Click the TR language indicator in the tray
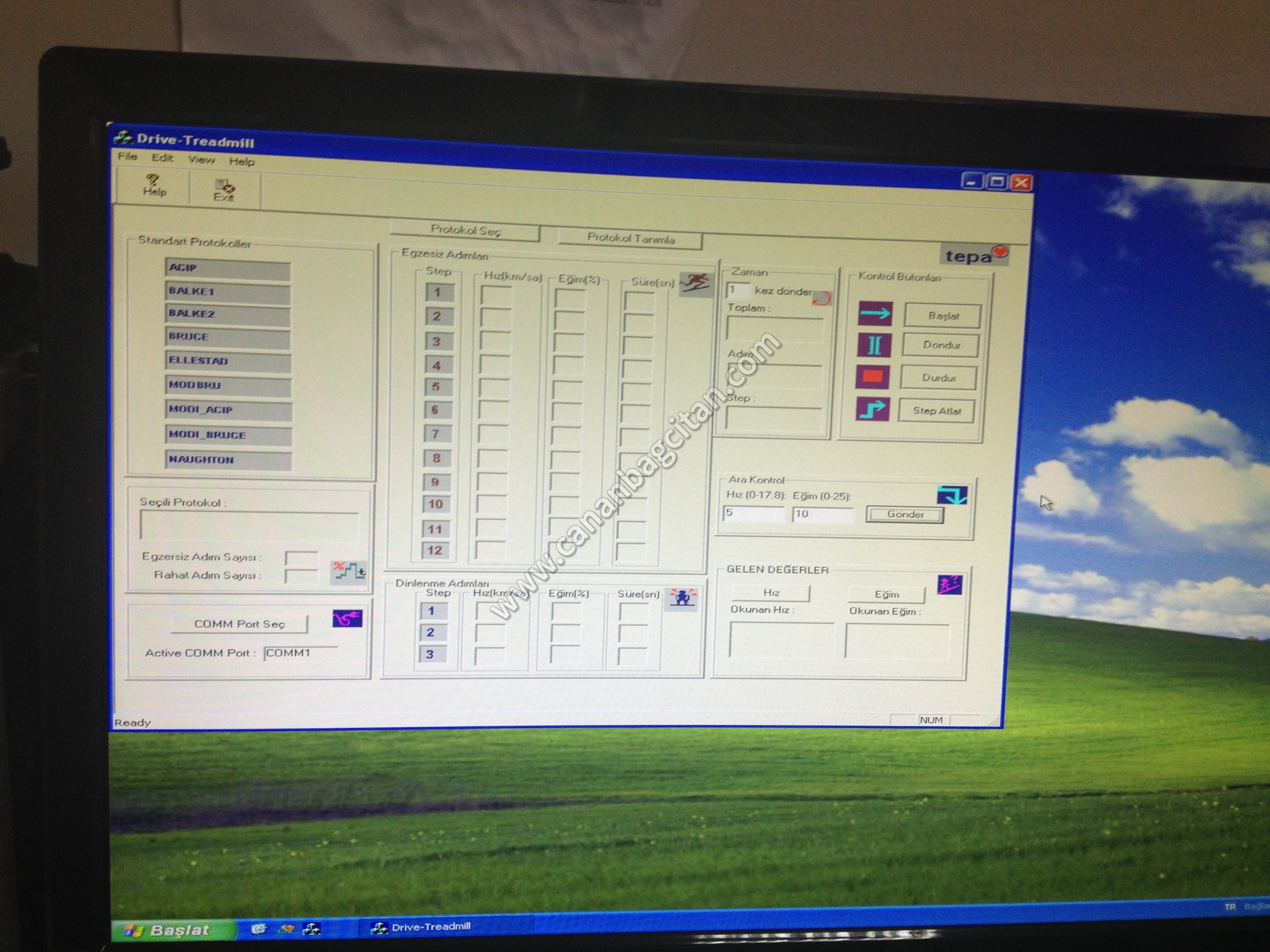The image size is (1270, 952). pyautogui.click(x=1230, y=906)
